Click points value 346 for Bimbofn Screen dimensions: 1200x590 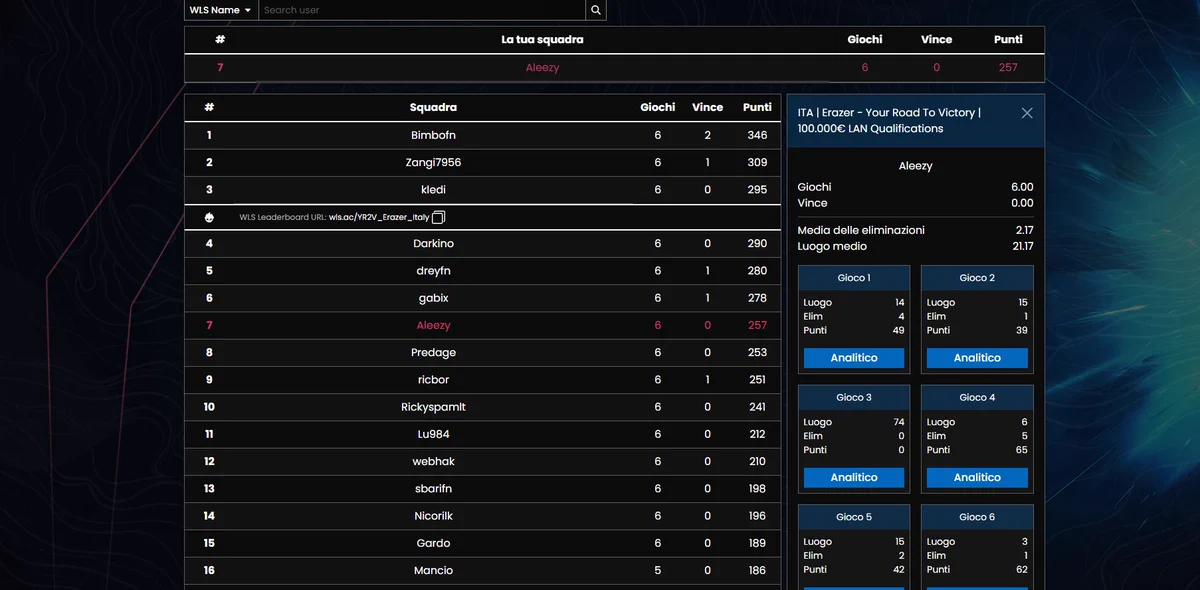(757, 135)
